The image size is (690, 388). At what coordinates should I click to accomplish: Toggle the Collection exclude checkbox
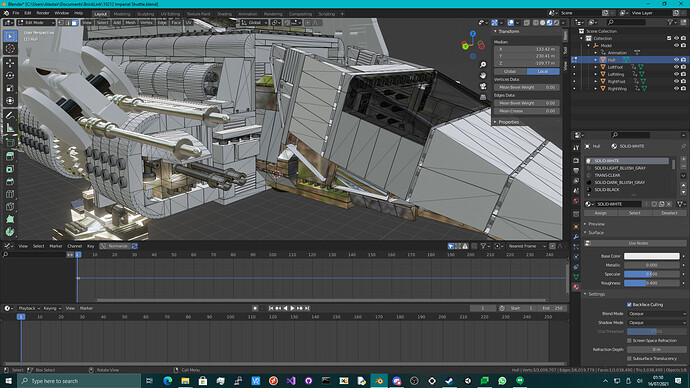(x=669, y=38)
